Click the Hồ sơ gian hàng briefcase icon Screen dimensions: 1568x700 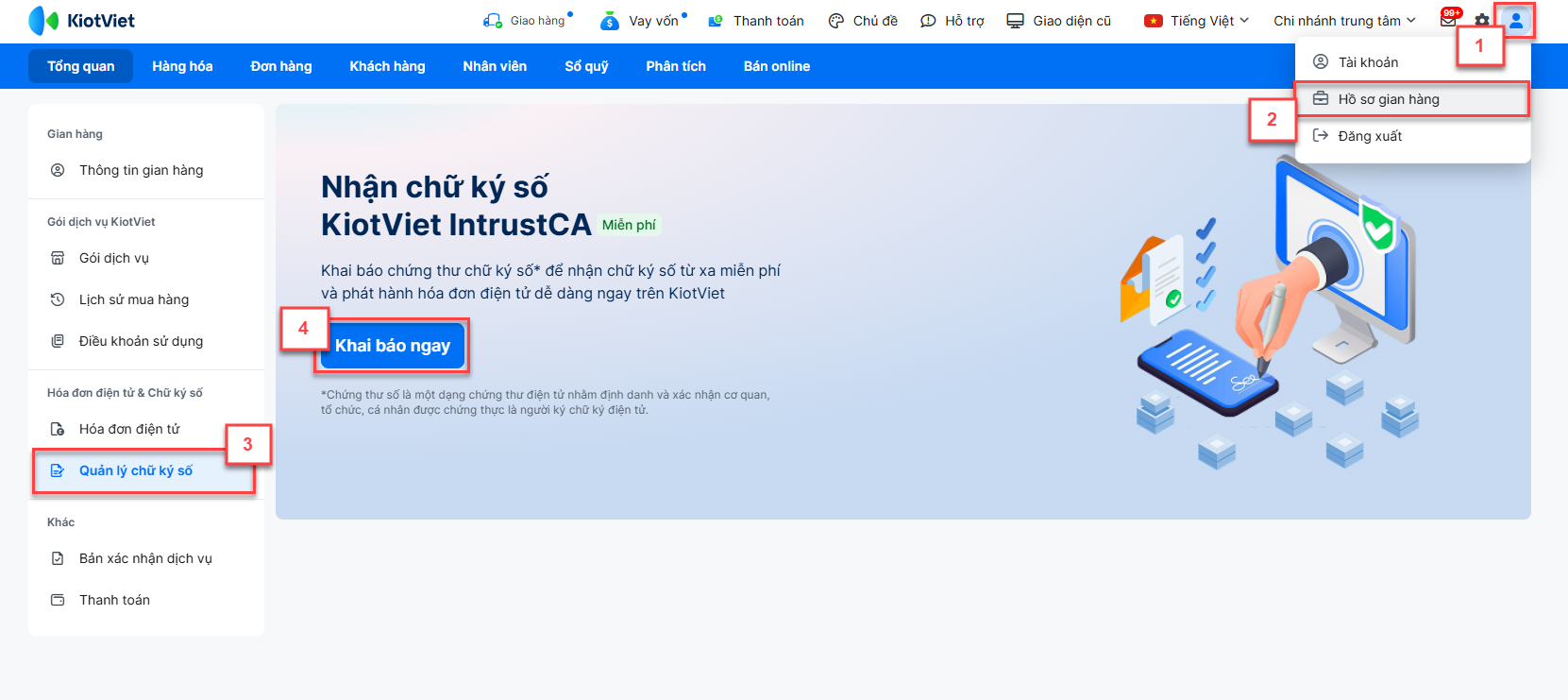point(1321,98)
